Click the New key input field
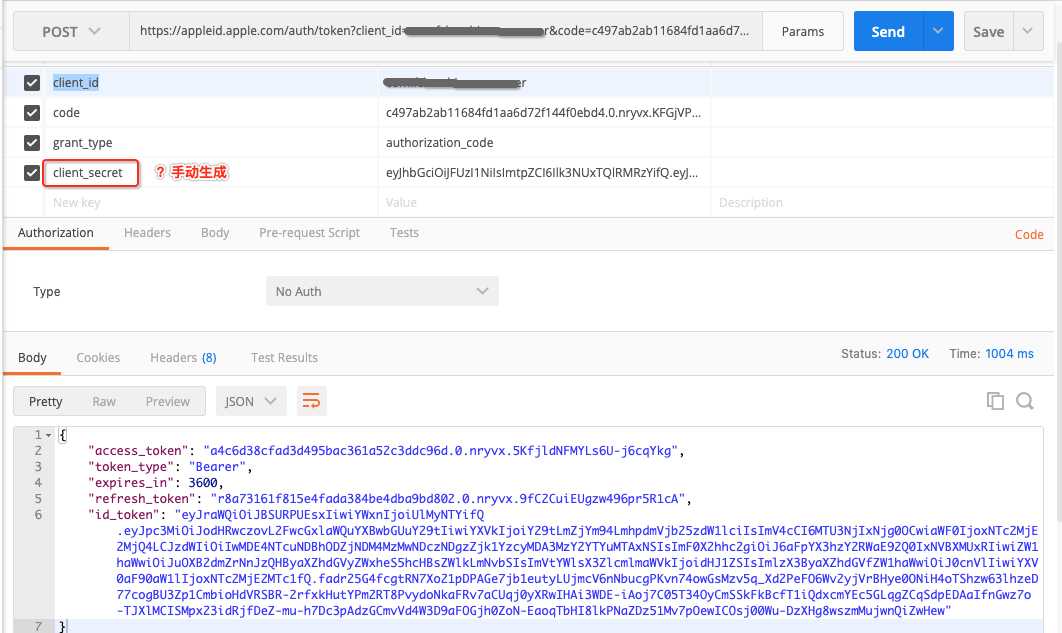 tap(211, 202)
